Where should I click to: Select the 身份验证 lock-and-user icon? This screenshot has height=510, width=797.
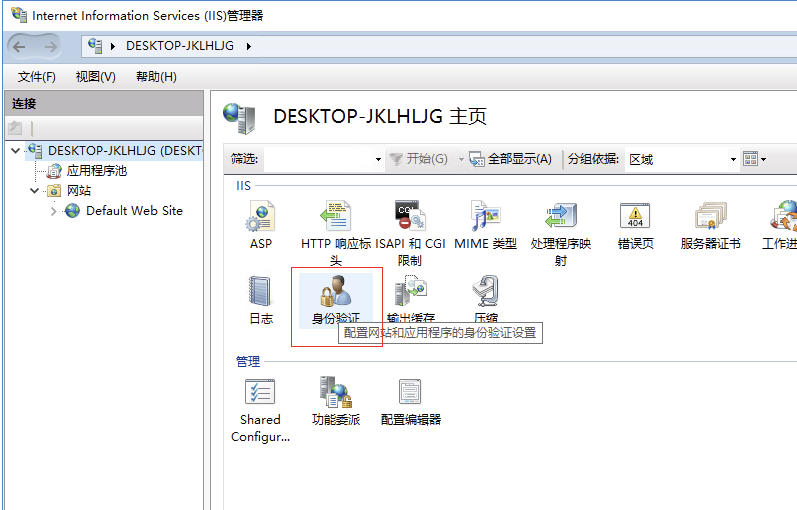tap(335, 291)
